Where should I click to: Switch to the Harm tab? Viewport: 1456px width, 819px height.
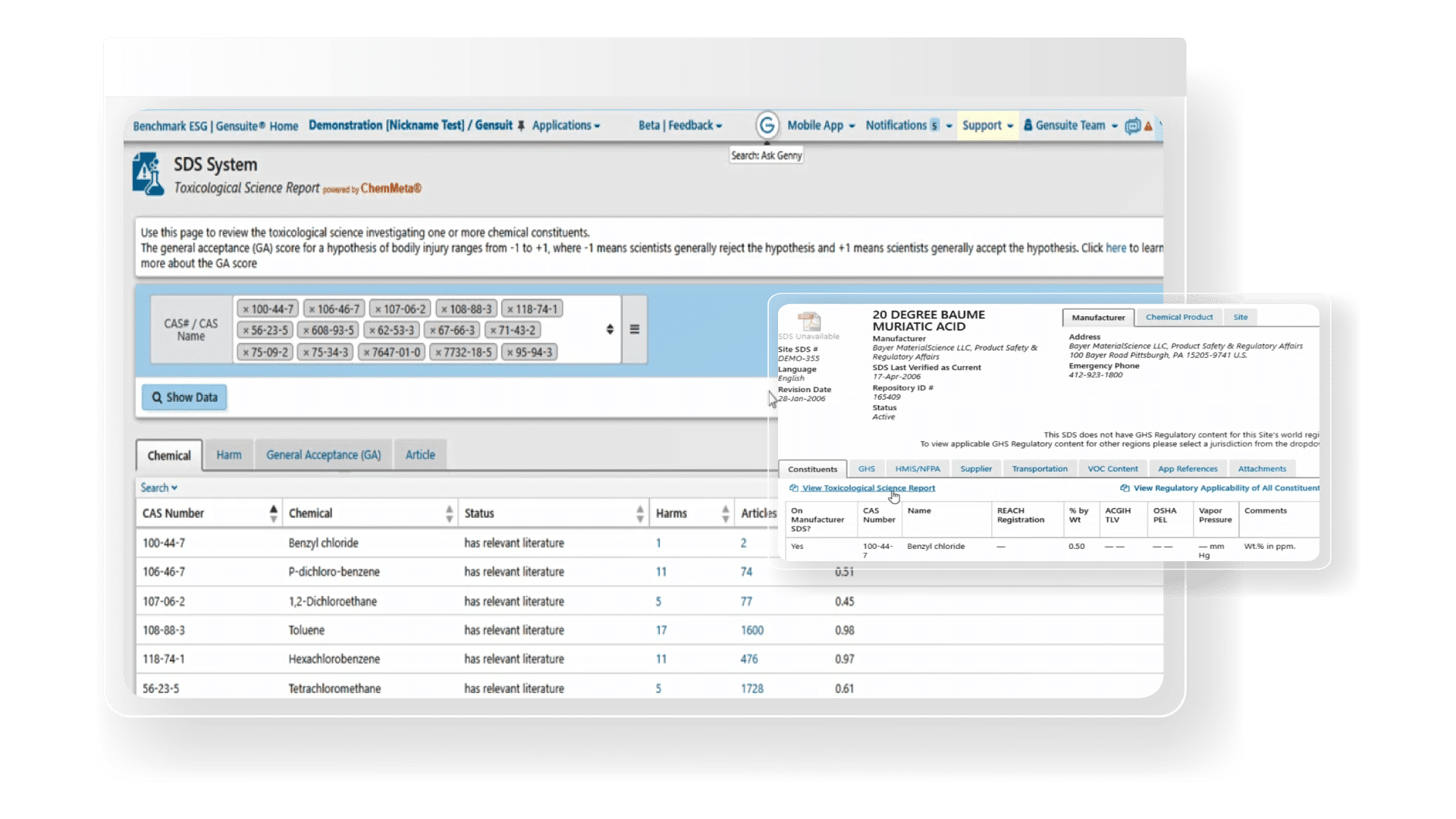[x=229, y=455]
